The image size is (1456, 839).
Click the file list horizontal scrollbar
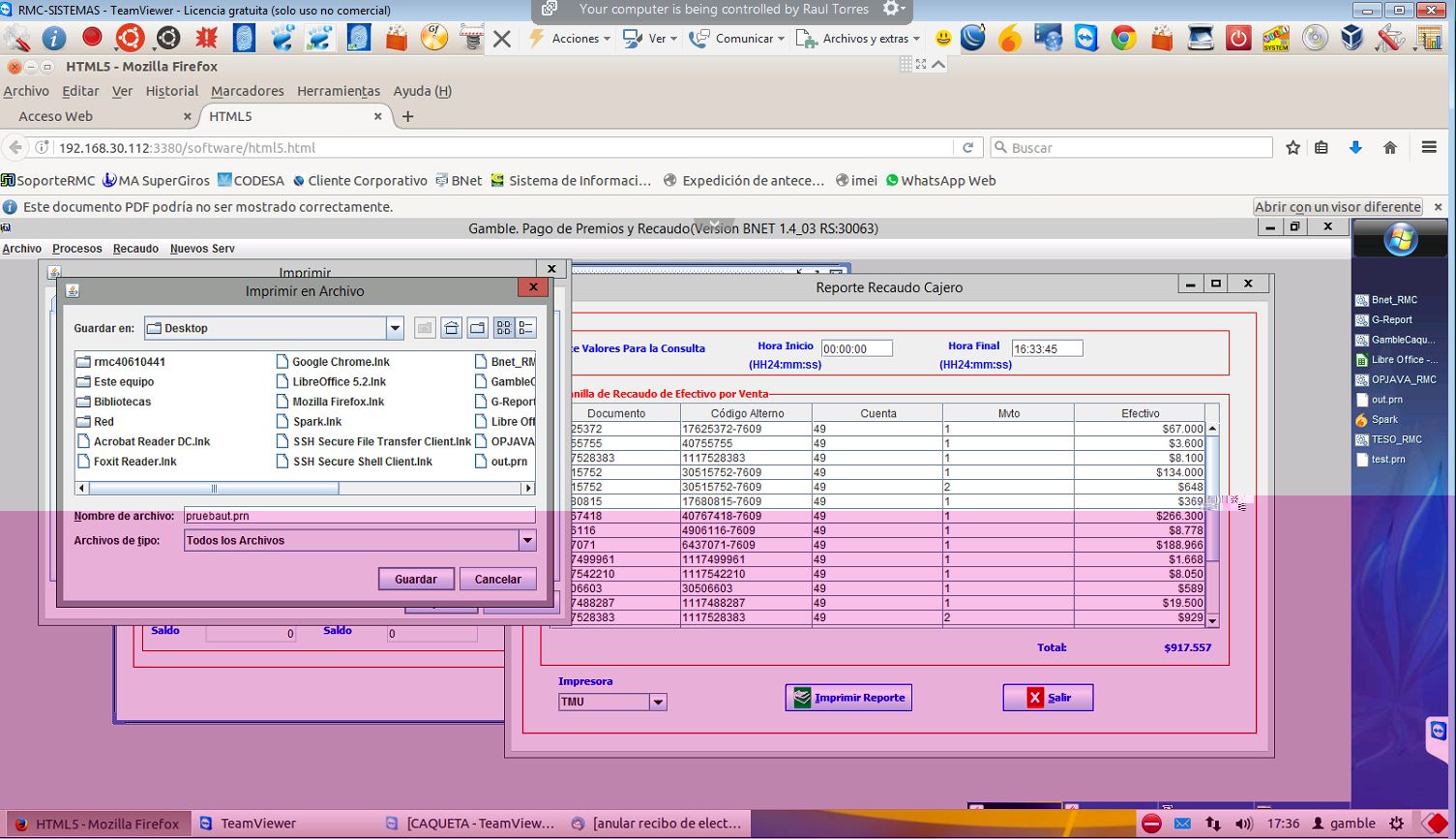click(x=213, y=489)
